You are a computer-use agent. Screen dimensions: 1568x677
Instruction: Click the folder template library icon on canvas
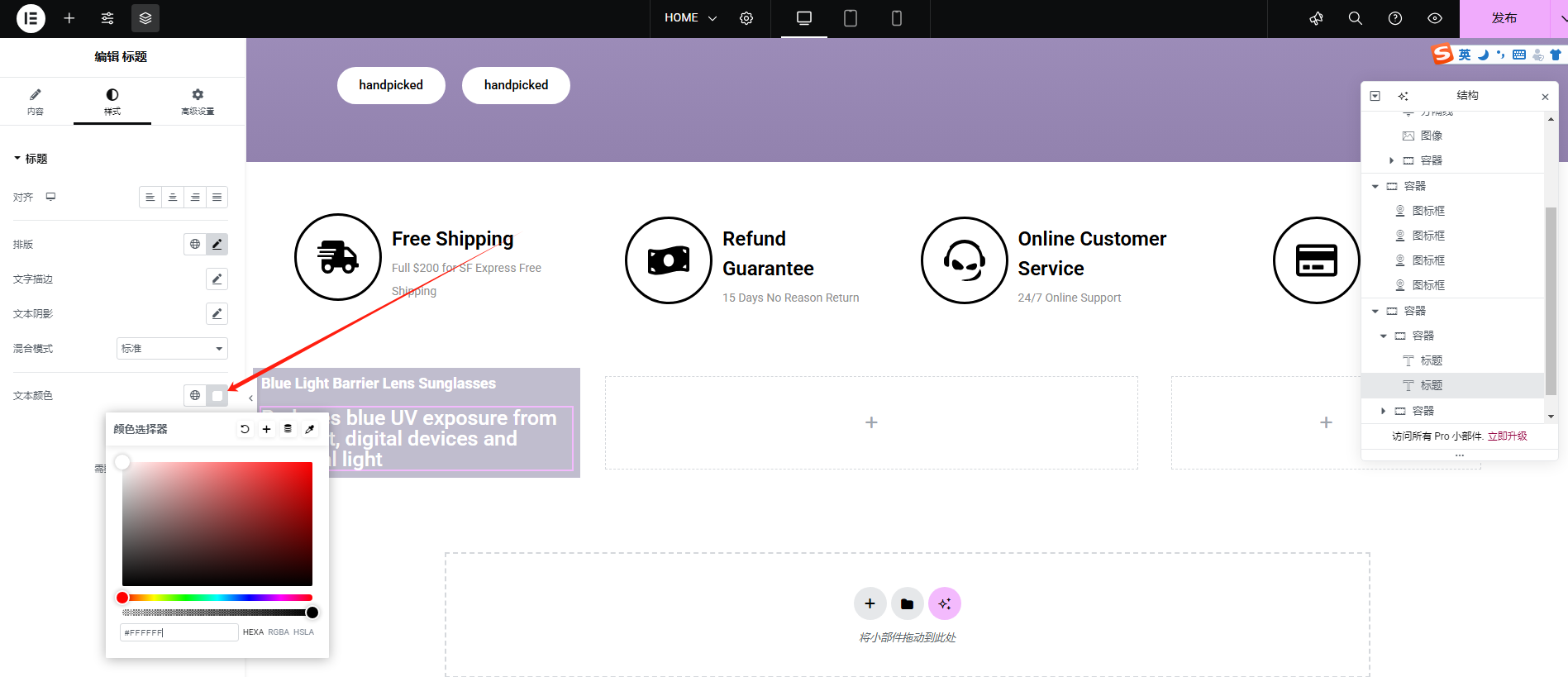click(x=907, y=603)
